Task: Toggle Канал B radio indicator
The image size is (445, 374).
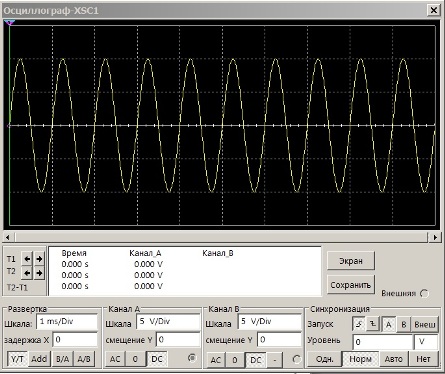Action: pos(296,359)
